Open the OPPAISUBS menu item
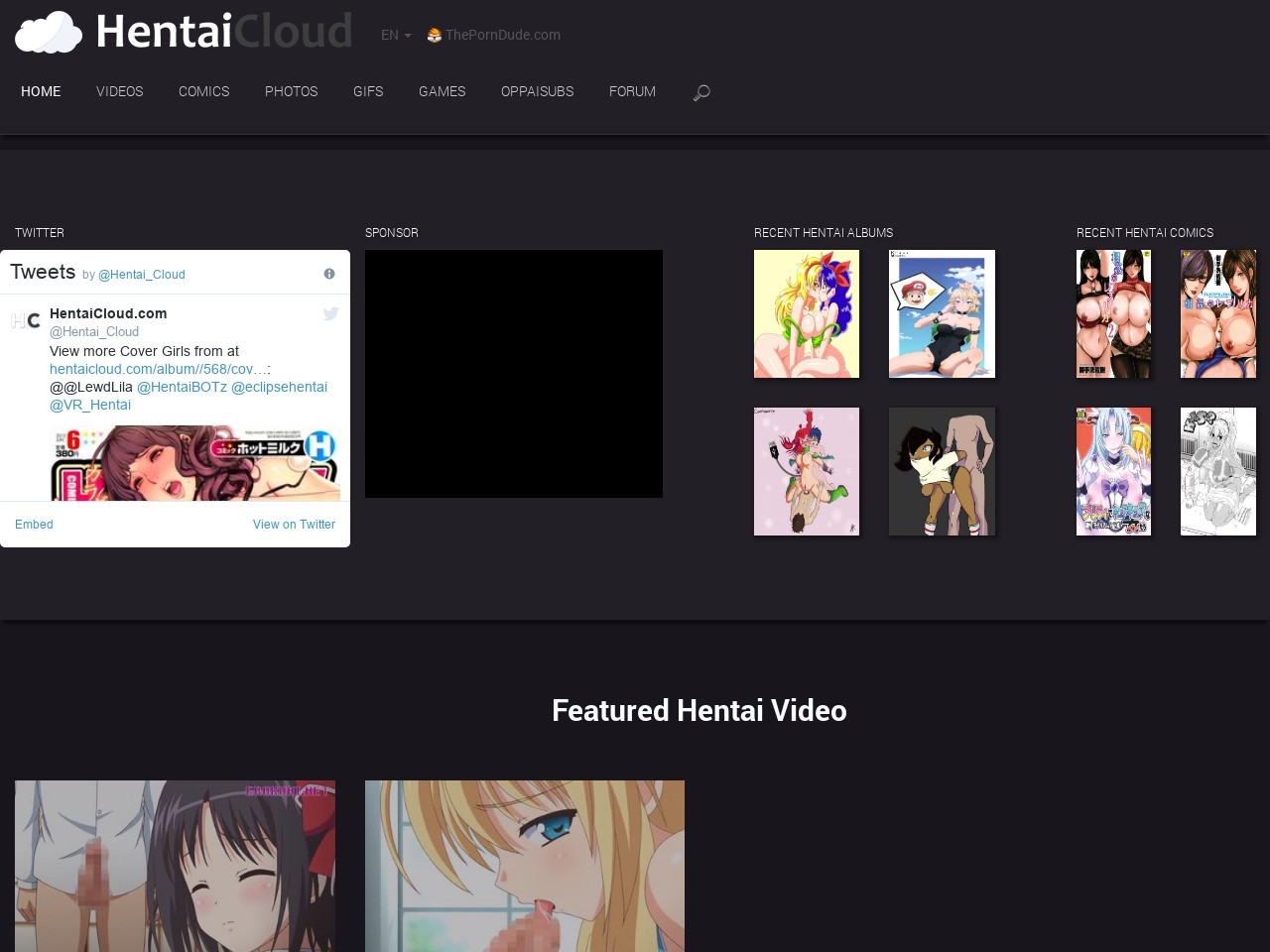This screenshot has height=952, width=1270. click(x=537, y=91)
